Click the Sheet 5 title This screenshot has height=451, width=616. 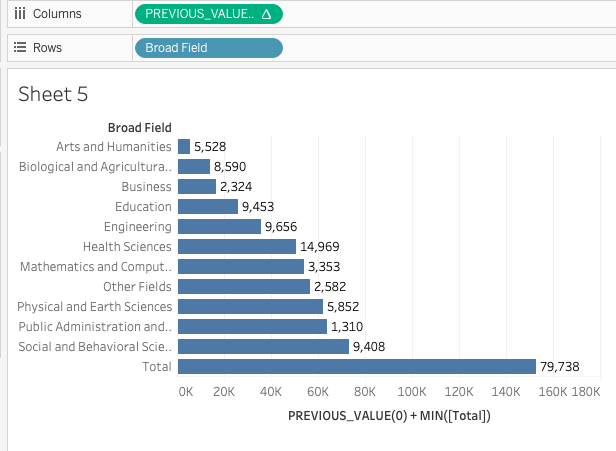(53, 94)
